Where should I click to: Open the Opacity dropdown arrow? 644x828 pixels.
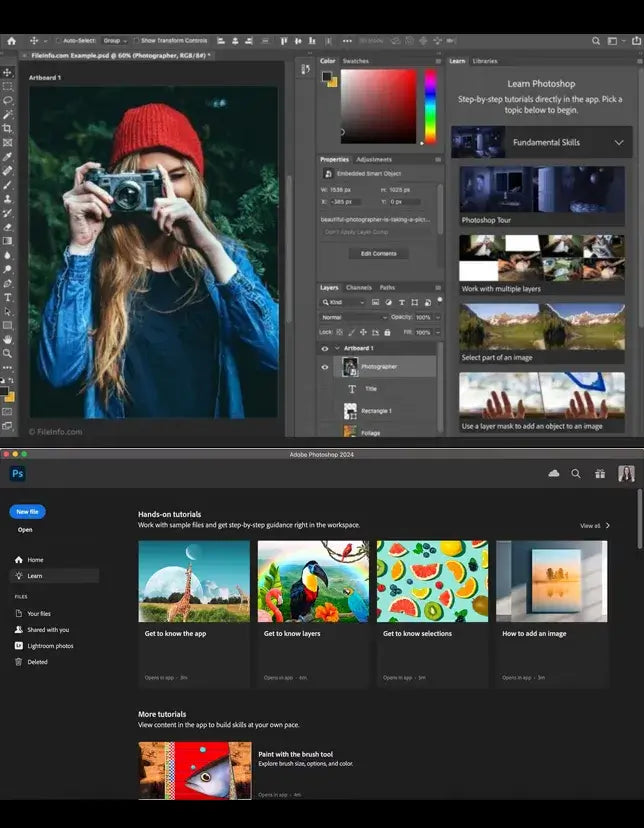pos(438,317)
